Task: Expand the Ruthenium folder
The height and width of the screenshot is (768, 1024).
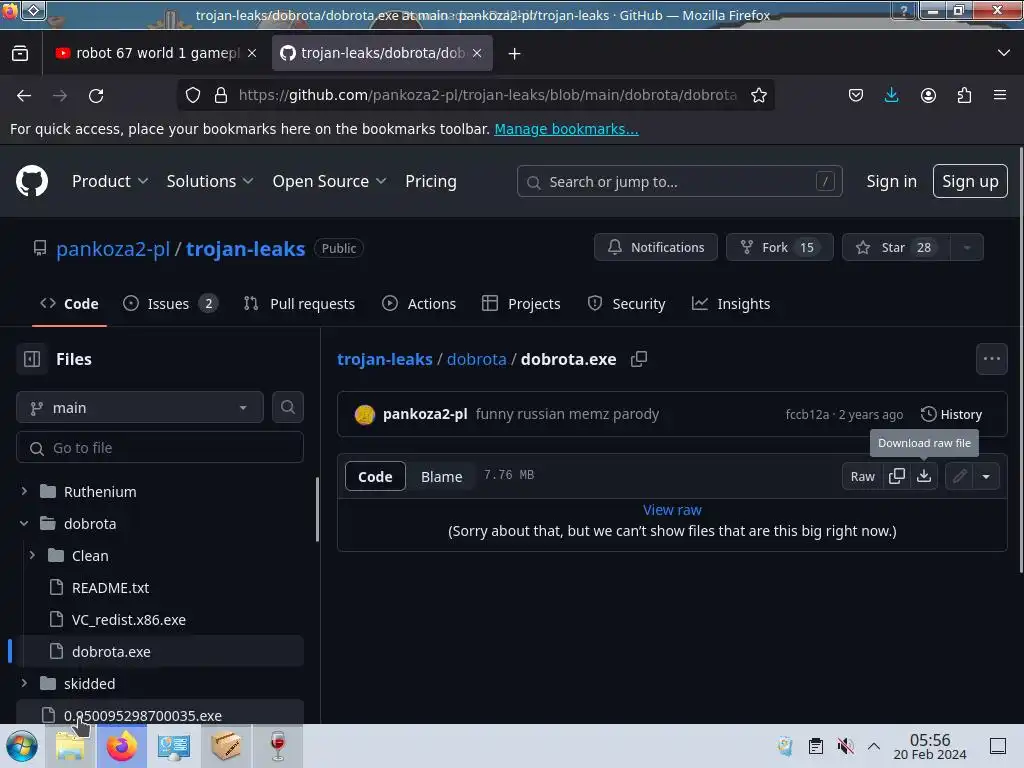Action: pyautogui.click(x=24, y=491)
